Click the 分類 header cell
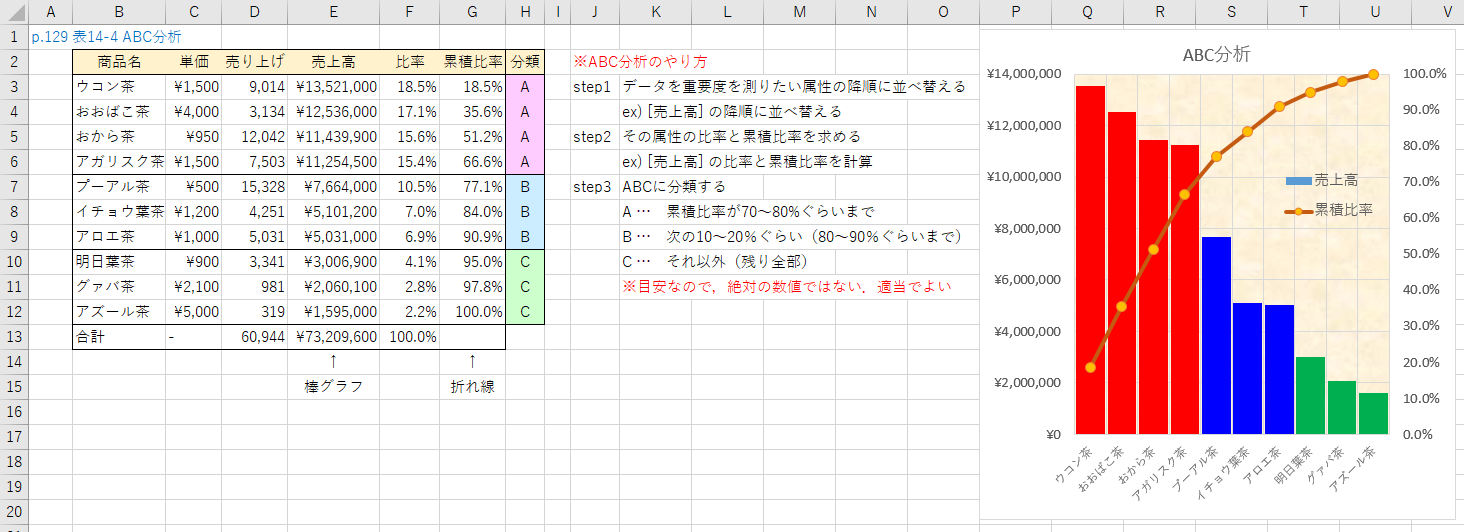The height and width of the screenshot is (532, 1464). (x=525, y=62)
